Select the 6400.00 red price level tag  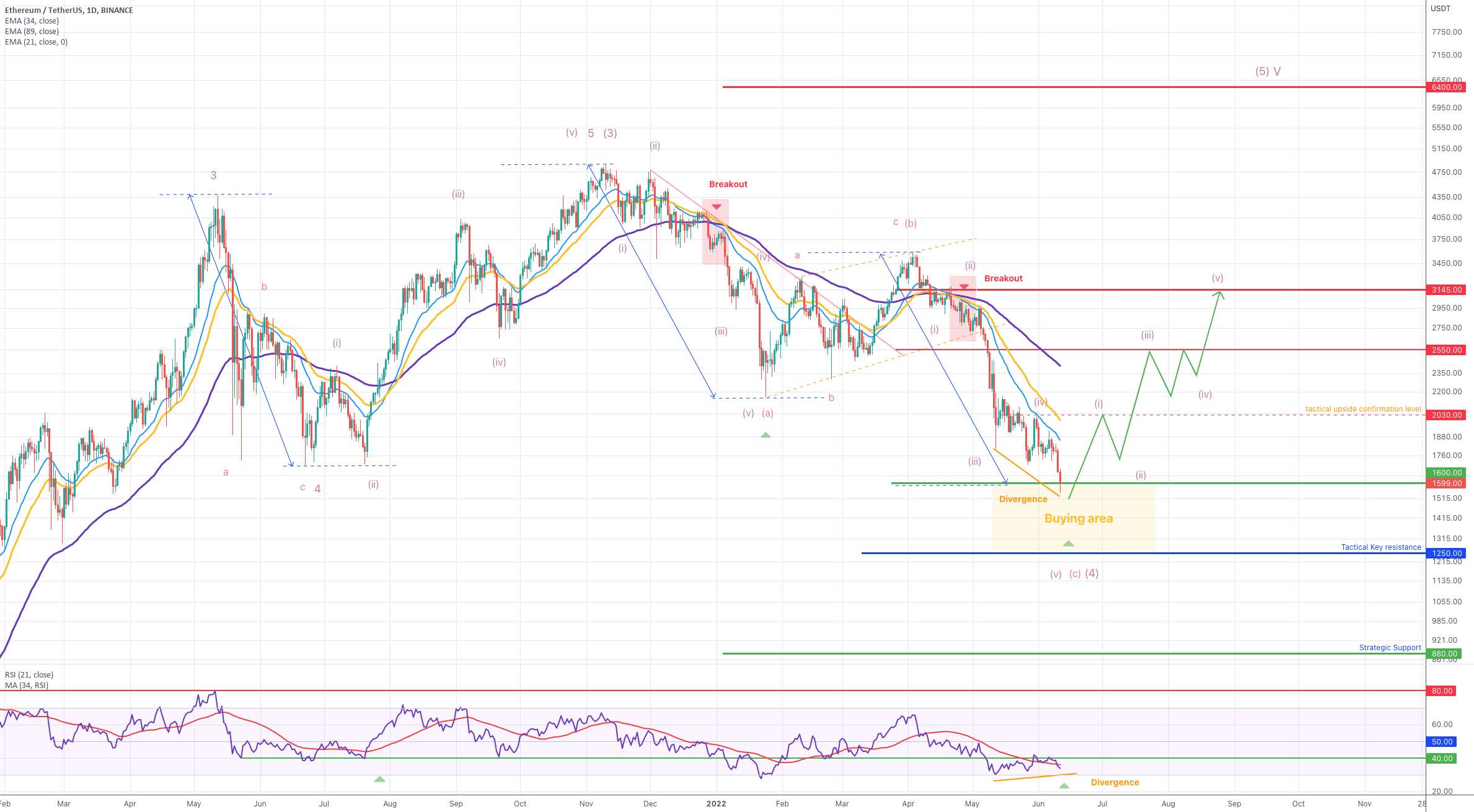point(1447,87)
